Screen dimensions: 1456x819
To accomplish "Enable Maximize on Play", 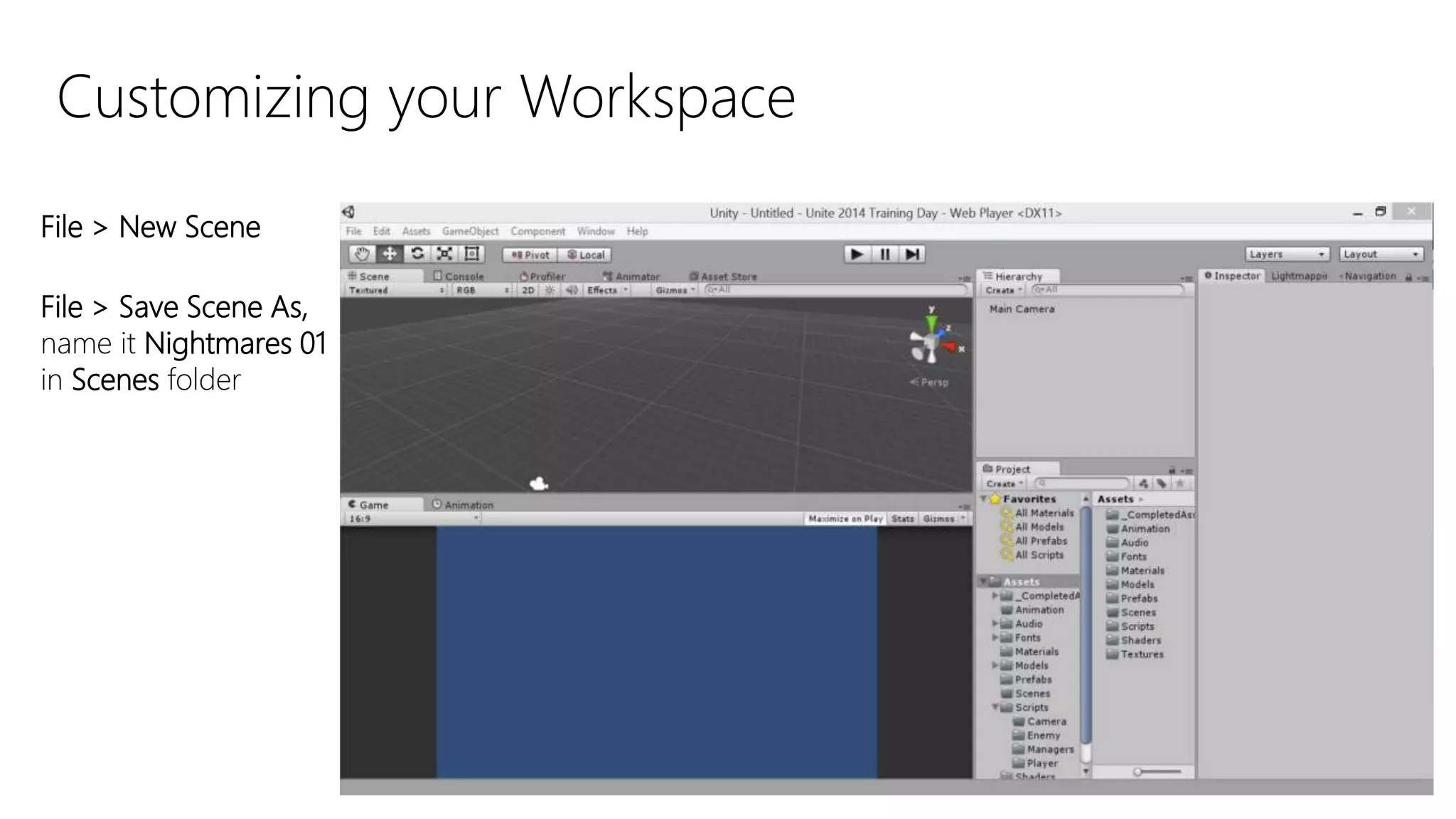I will tap(845, 519).
